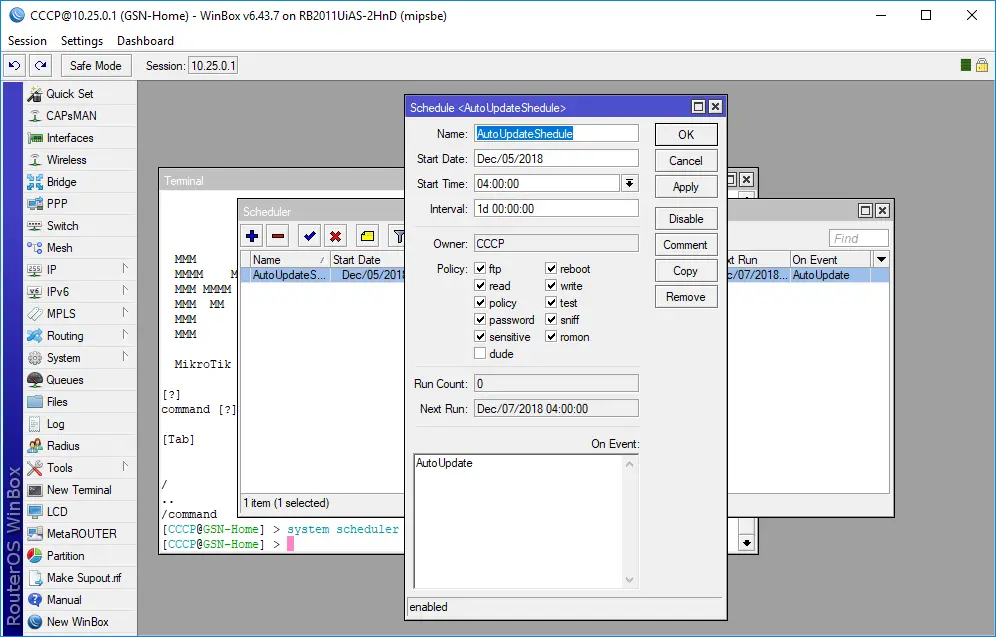Remove the scheduler entry with minus icon
The image size is (996, 637).
tap(278, 236)
